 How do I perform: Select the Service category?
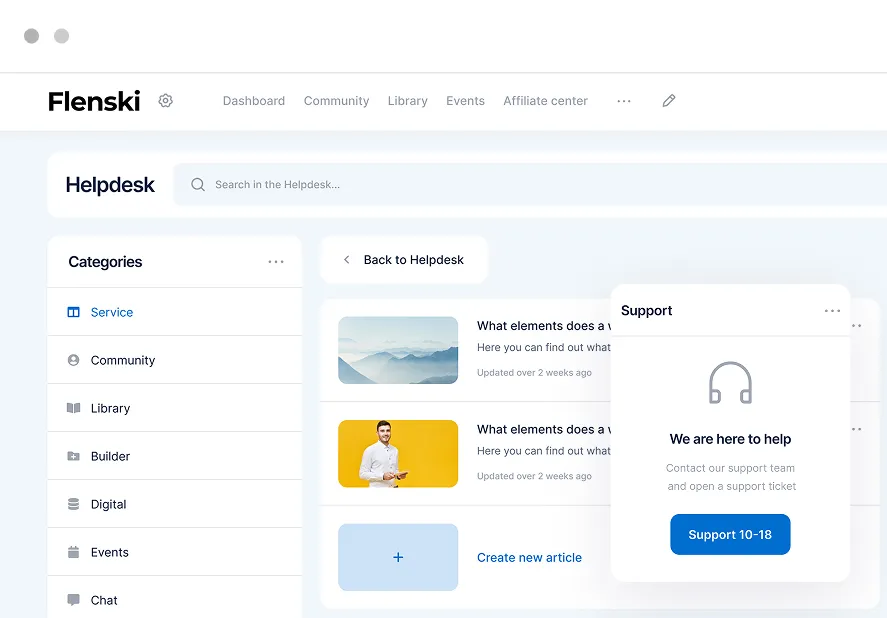[x=111, y=312]
